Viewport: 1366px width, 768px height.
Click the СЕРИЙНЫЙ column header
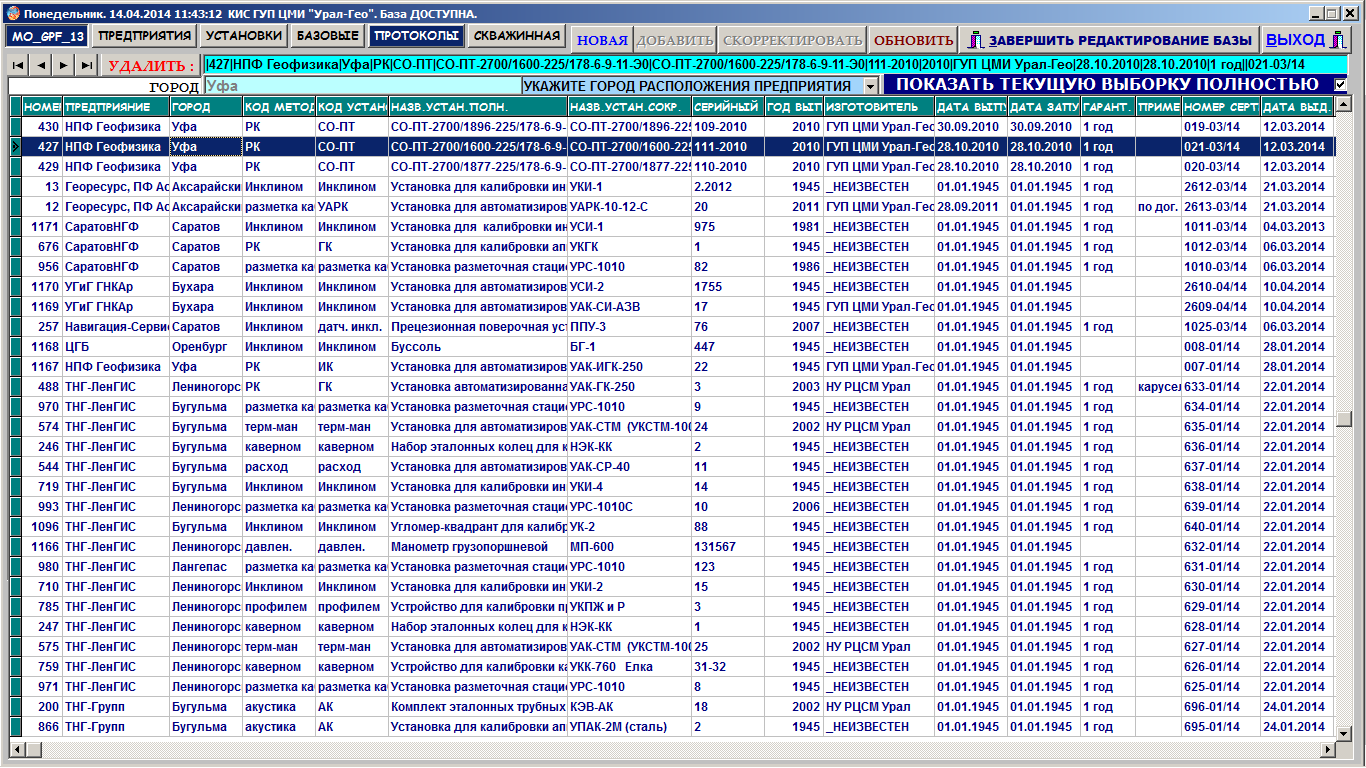(x=728, y=106)
